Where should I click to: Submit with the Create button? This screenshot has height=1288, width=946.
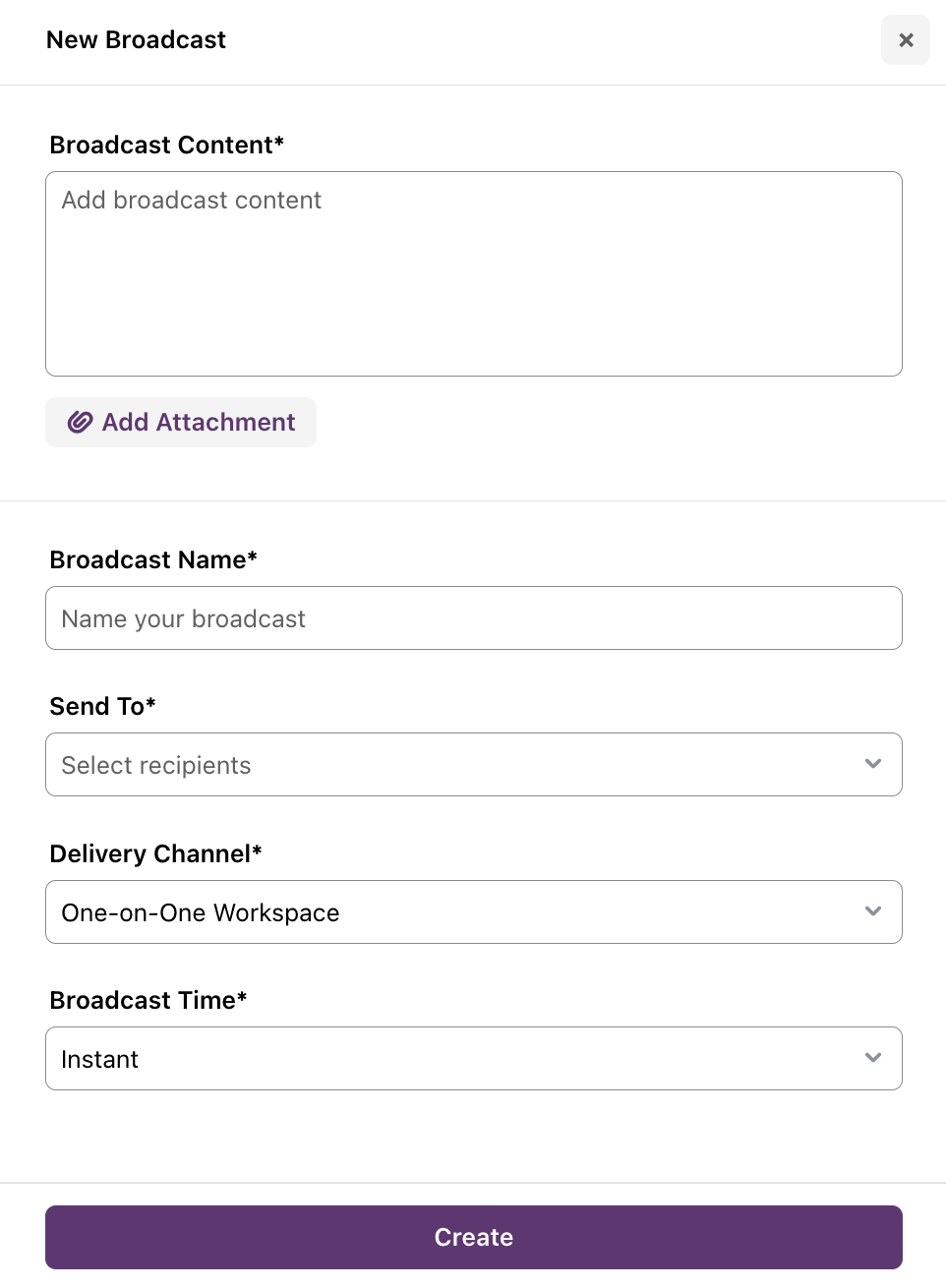[x=474, y=1238]
